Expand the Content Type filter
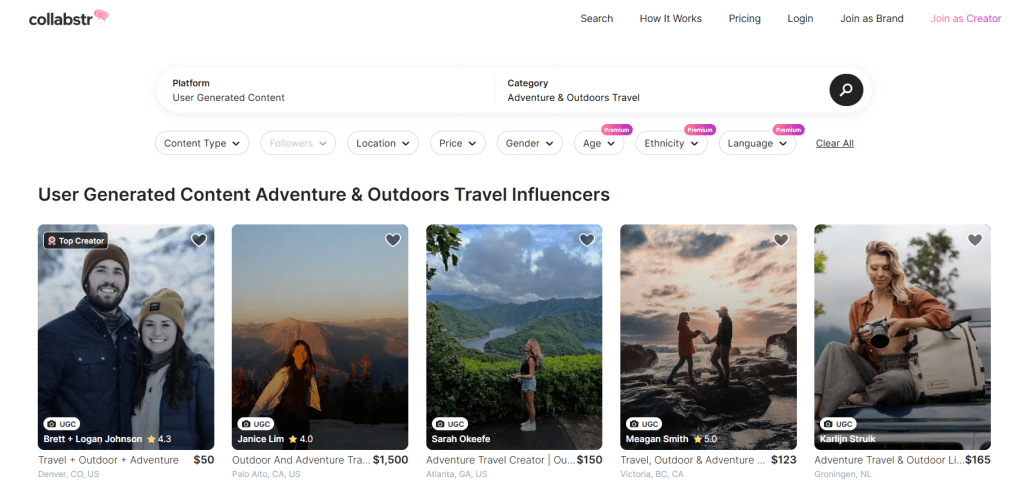Image resolution: width=1023 pixels, height=490 pixels. click(x=202, y=143)
